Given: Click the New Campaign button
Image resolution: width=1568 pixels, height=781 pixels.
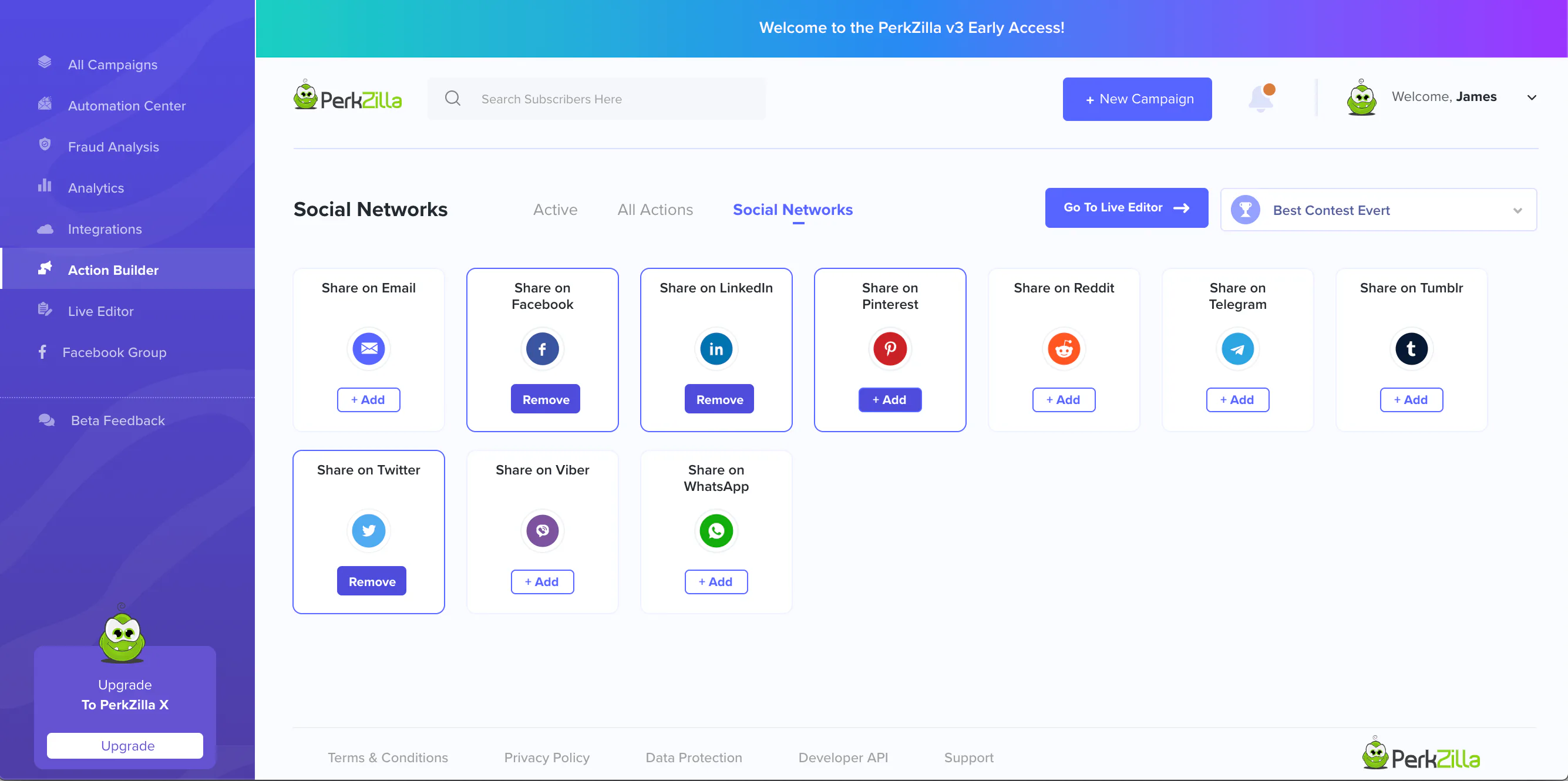Looking at the screenshot, I should click(1136, 99).
